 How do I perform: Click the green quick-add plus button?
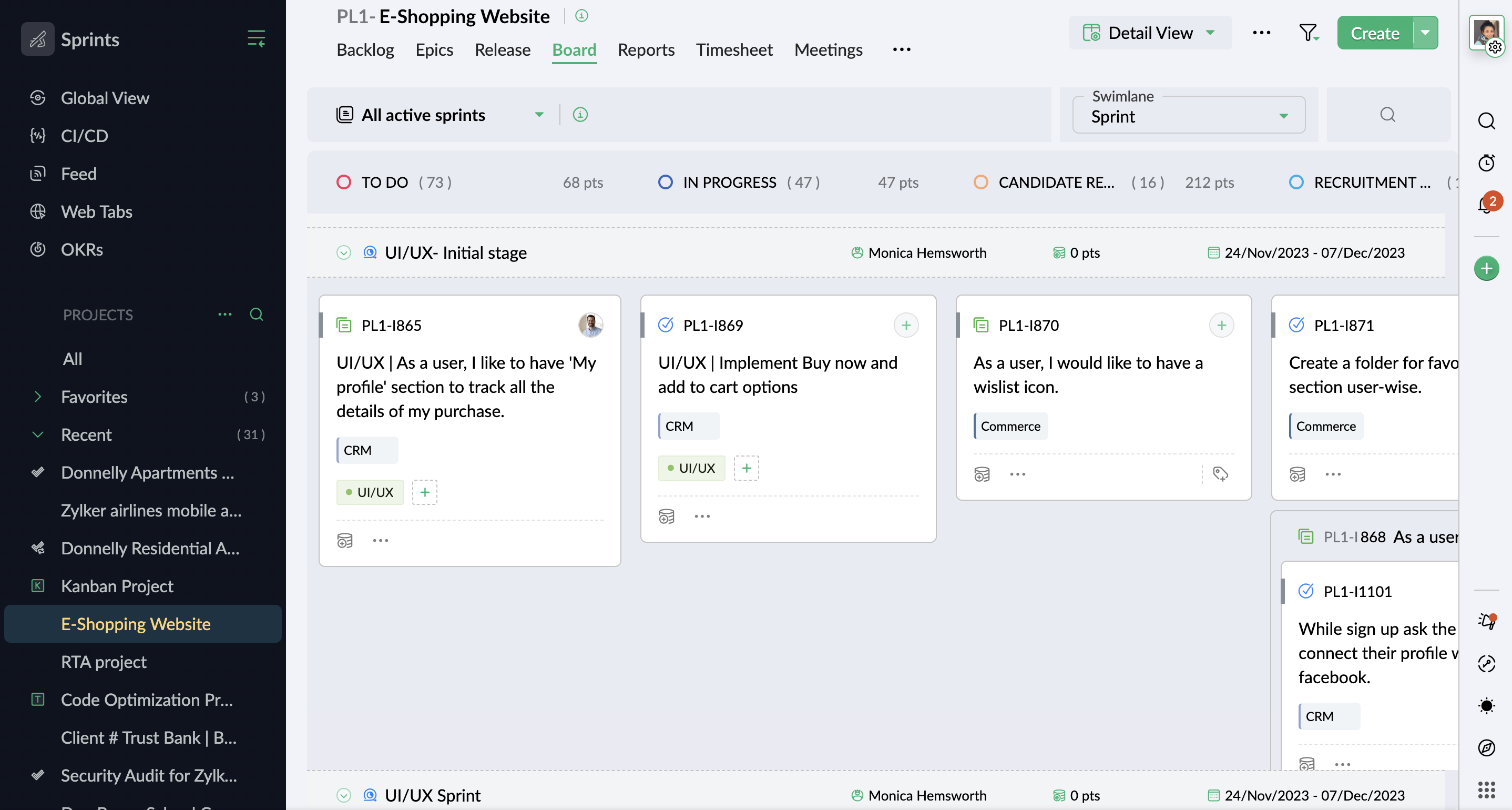1486,268
